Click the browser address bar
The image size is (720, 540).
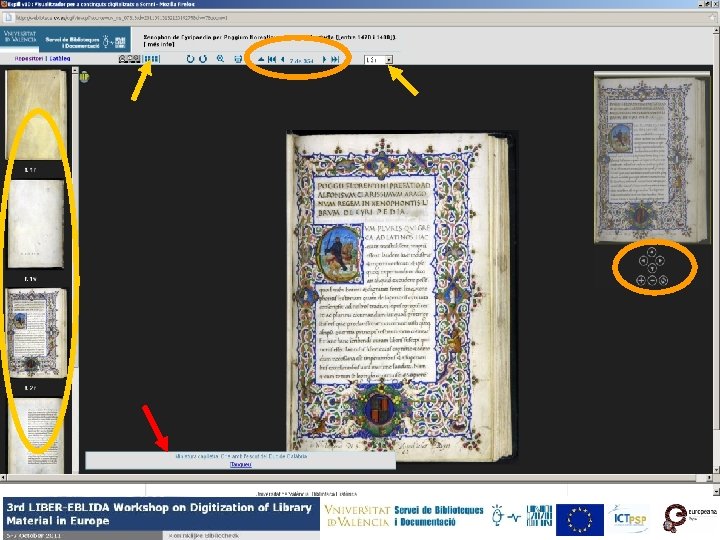(x=358, y=18)
